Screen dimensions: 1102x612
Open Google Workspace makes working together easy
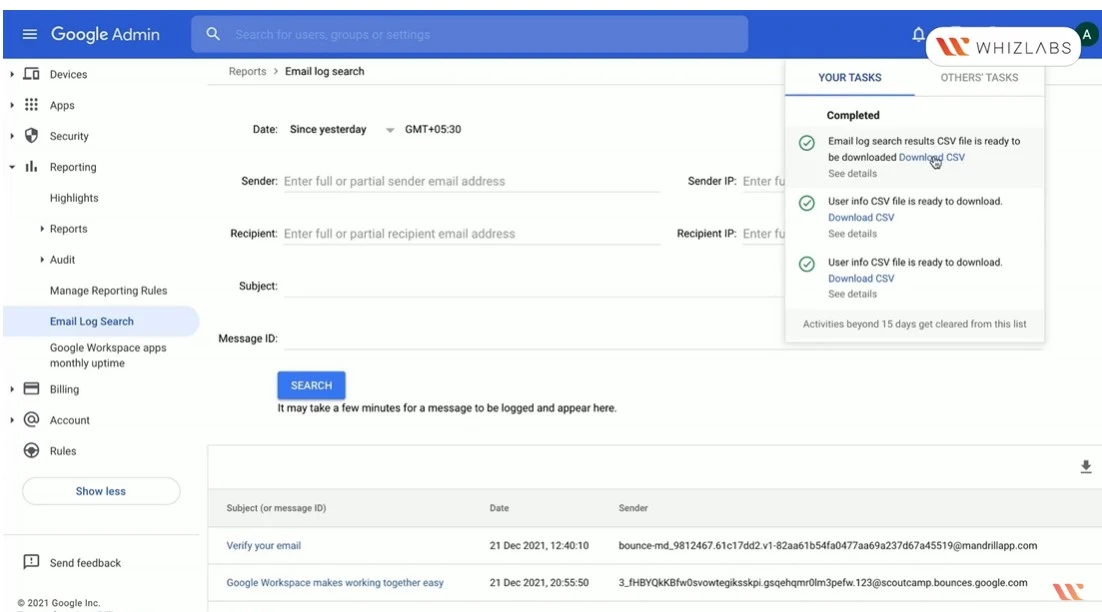click(x=335, y=582)
